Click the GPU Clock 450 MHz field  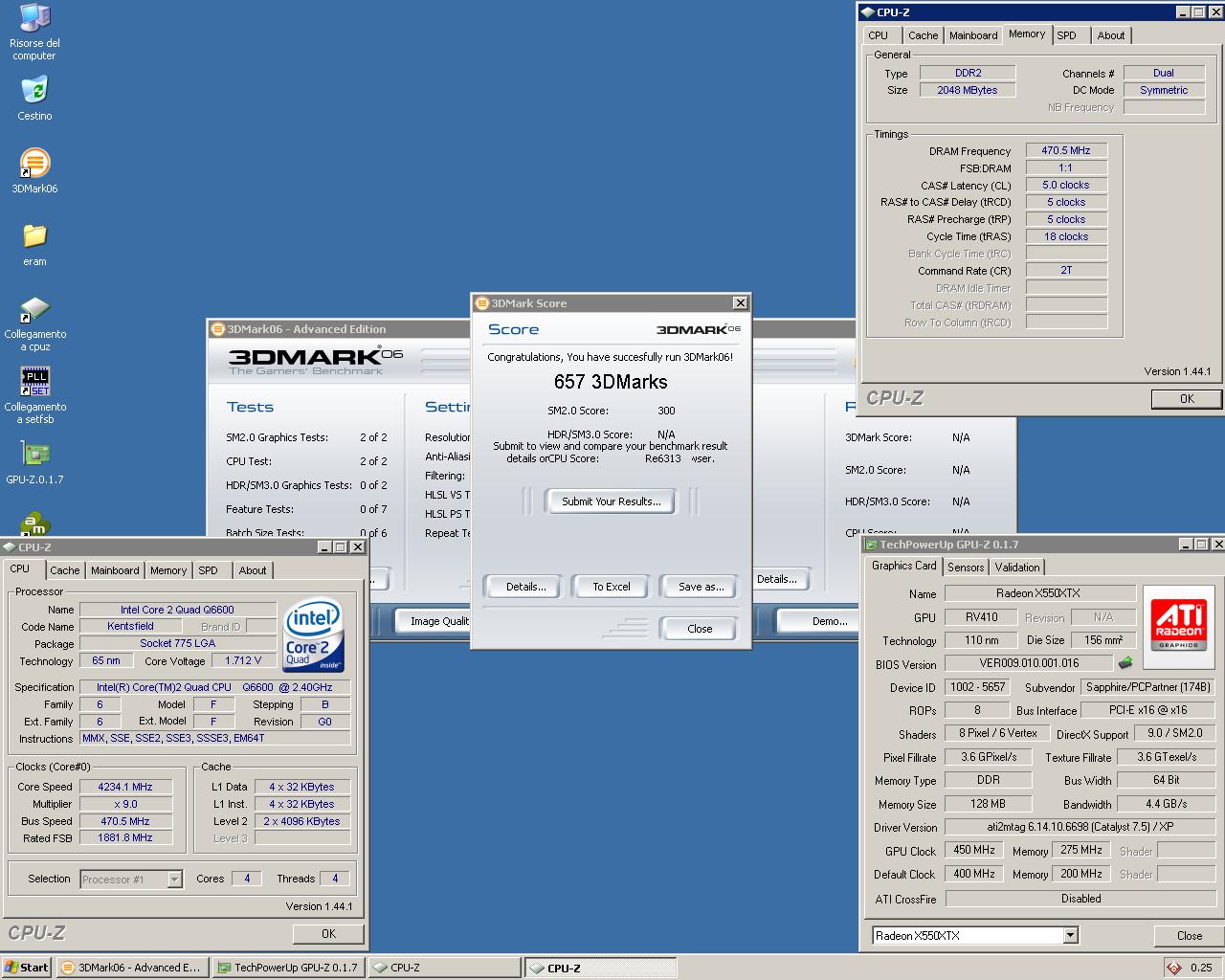[x=974, y=850]
